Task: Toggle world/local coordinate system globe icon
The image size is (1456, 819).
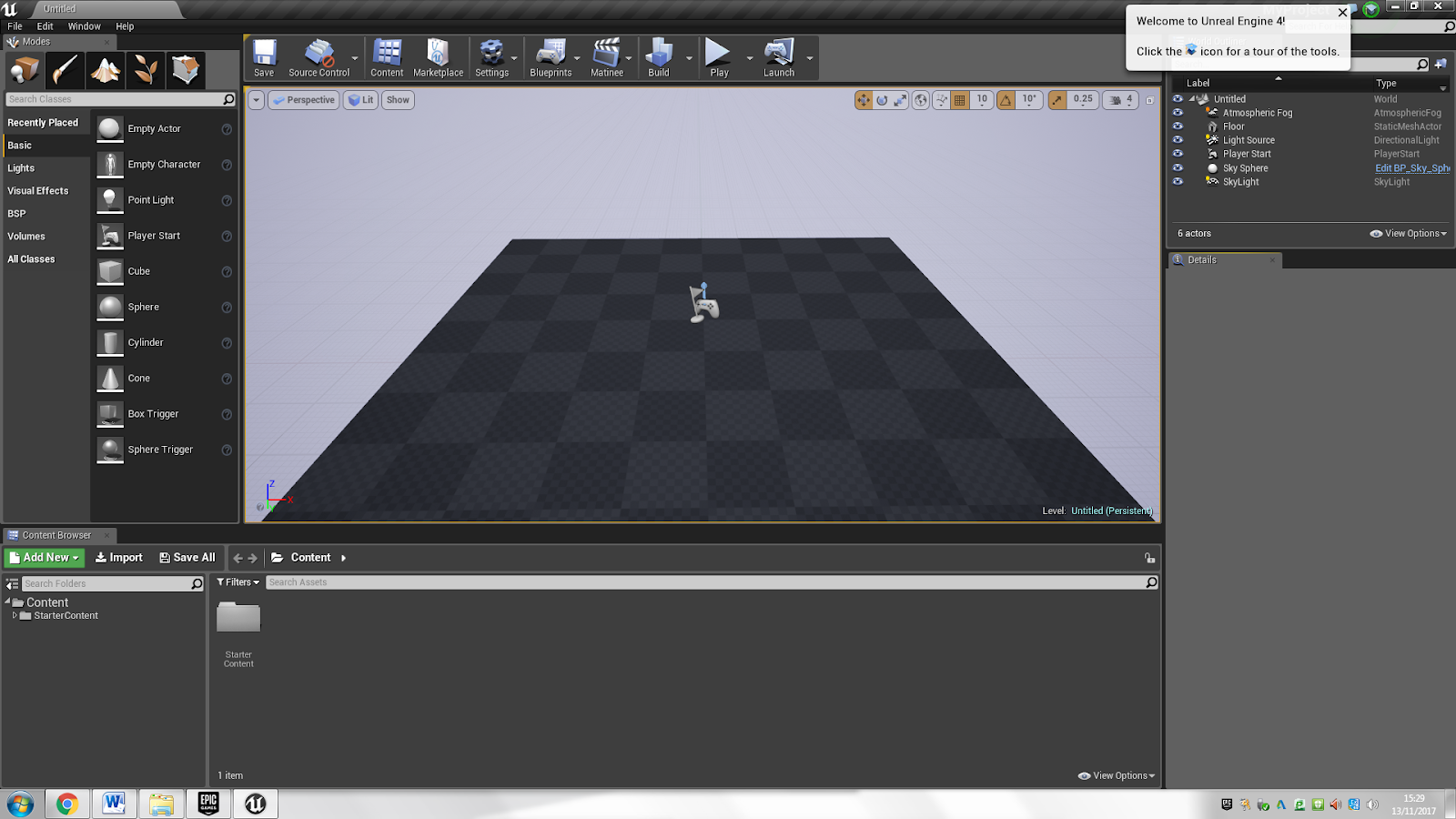Action: point(921,100)
